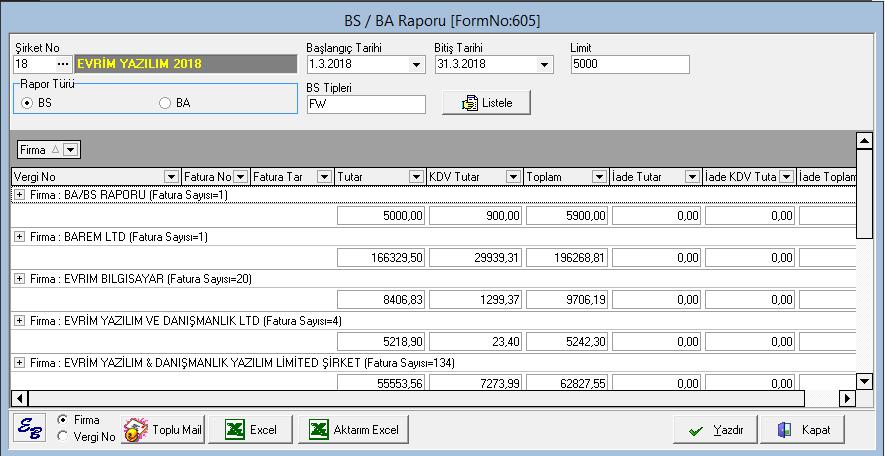Choose Firma grouping radio button
Image resolution: width=885 pixels, height=456 pixels.
tap(63, 420)
